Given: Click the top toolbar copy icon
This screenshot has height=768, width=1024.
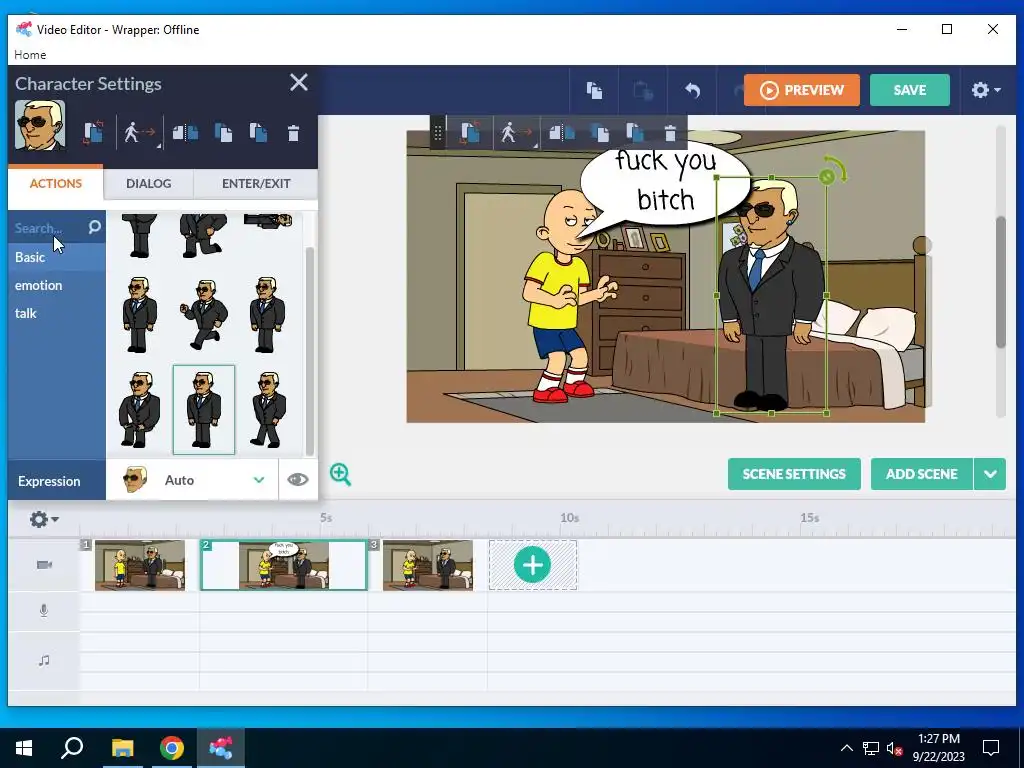Looking at the screenshot, I should (594, 90).
